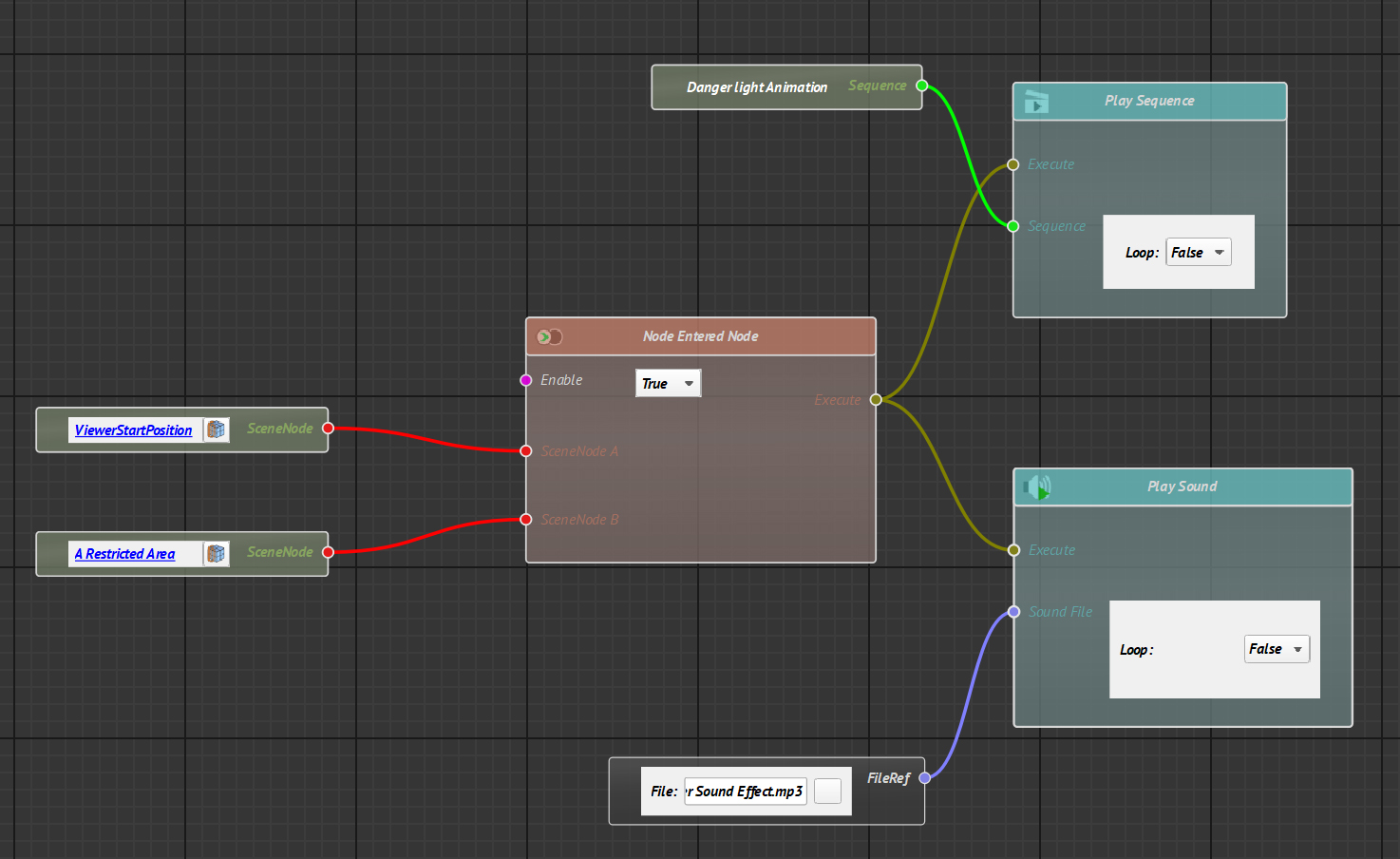Open the A Restricted Area link
This screenshot has height=859, width=1400.
click(124, 554)
